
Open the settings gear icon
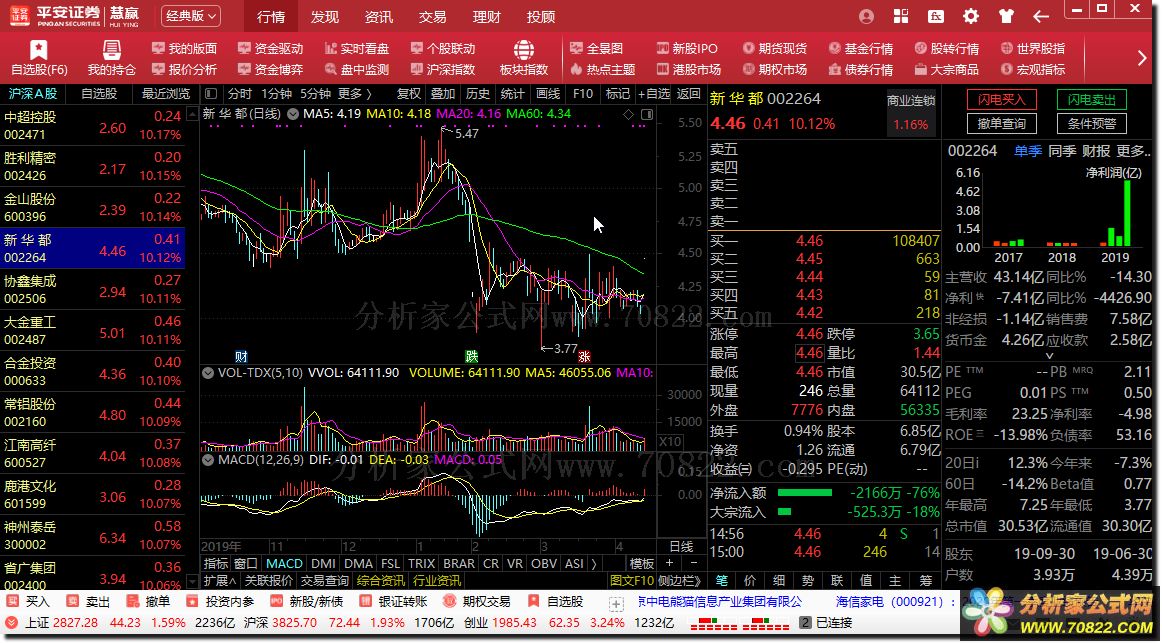click(971, 16)
